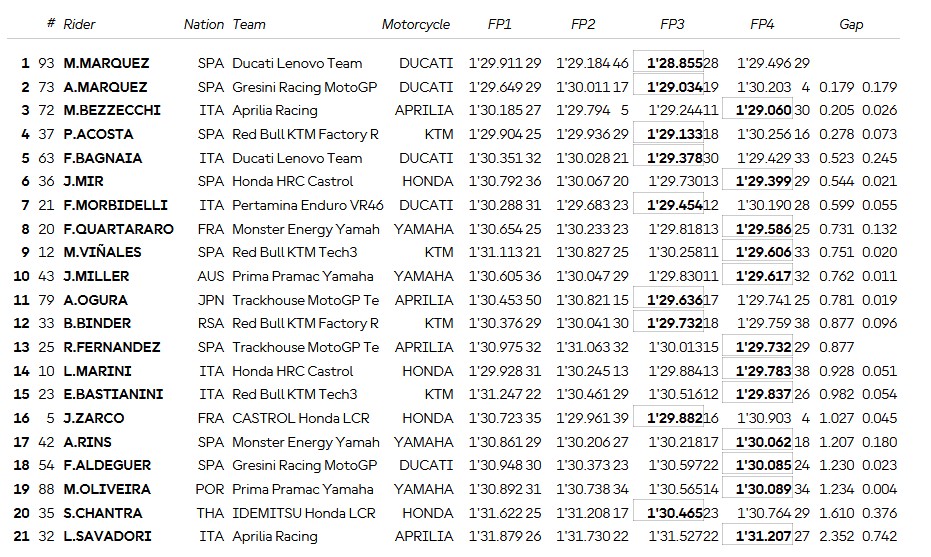The width and height of the screenshot is (931, 557).
Task: Click P.ACOSTA's highlighted 1'29.133 time
Action: 673,134
